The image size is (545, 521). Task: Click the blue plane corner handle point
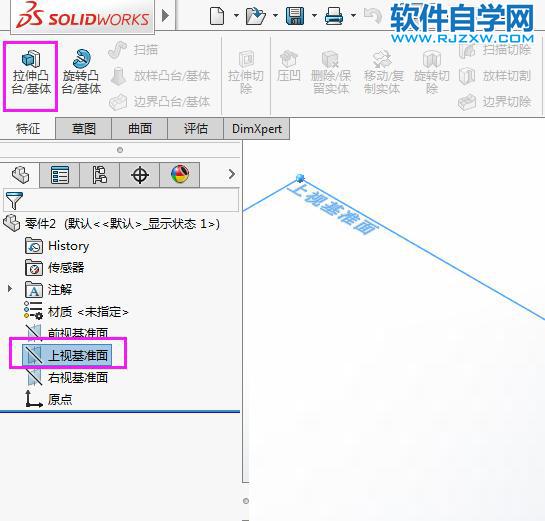click(300, 178)
